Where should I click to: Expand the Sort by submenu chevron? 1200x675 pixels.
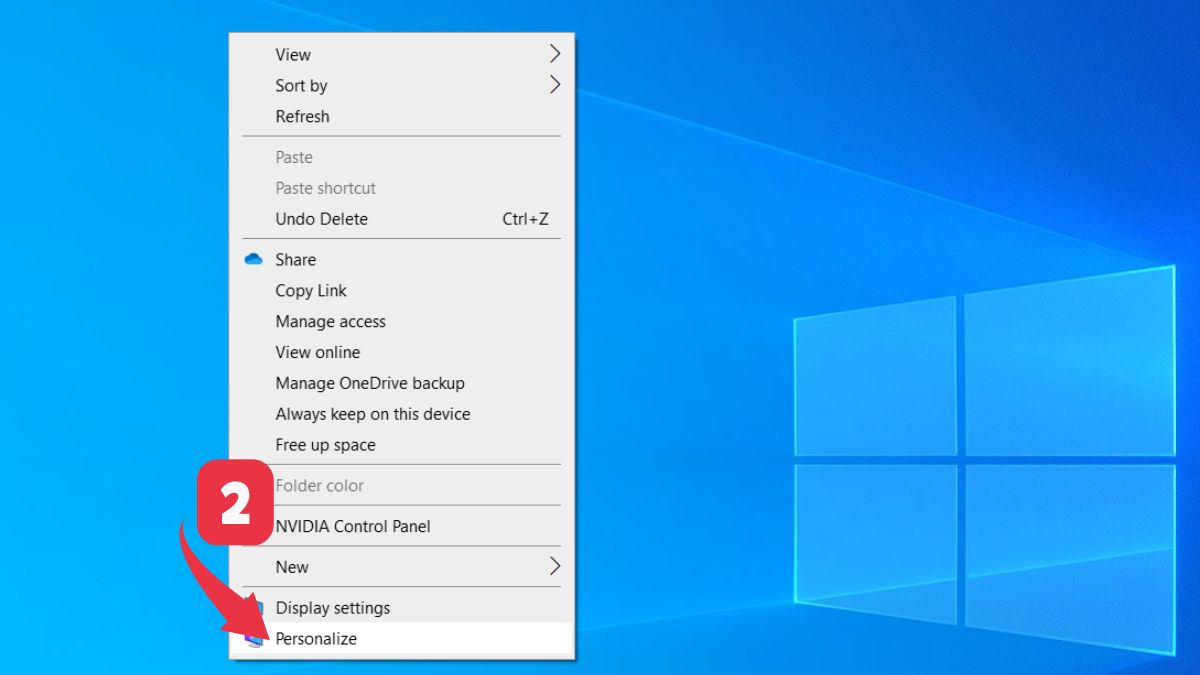(555, 85)
